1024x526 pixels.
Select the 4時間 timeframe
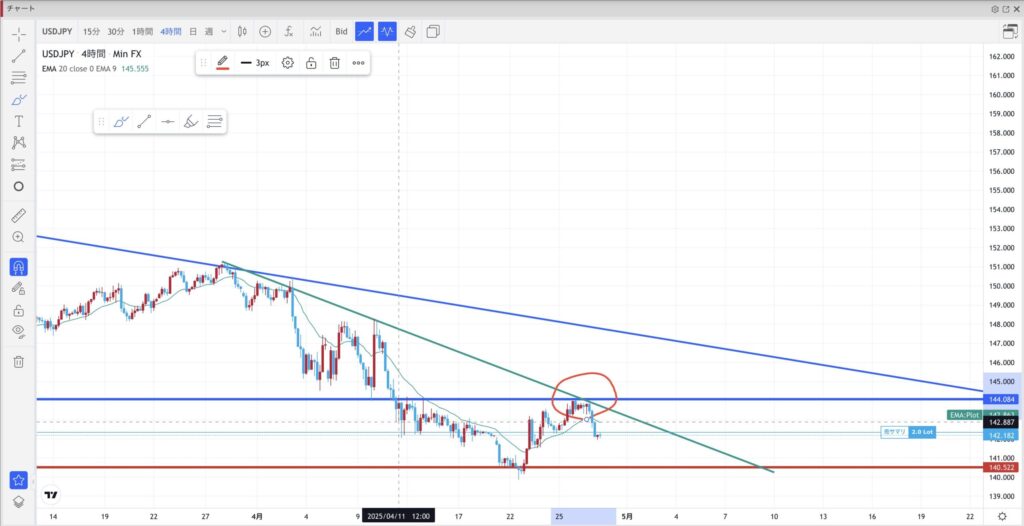pos(171,31)
